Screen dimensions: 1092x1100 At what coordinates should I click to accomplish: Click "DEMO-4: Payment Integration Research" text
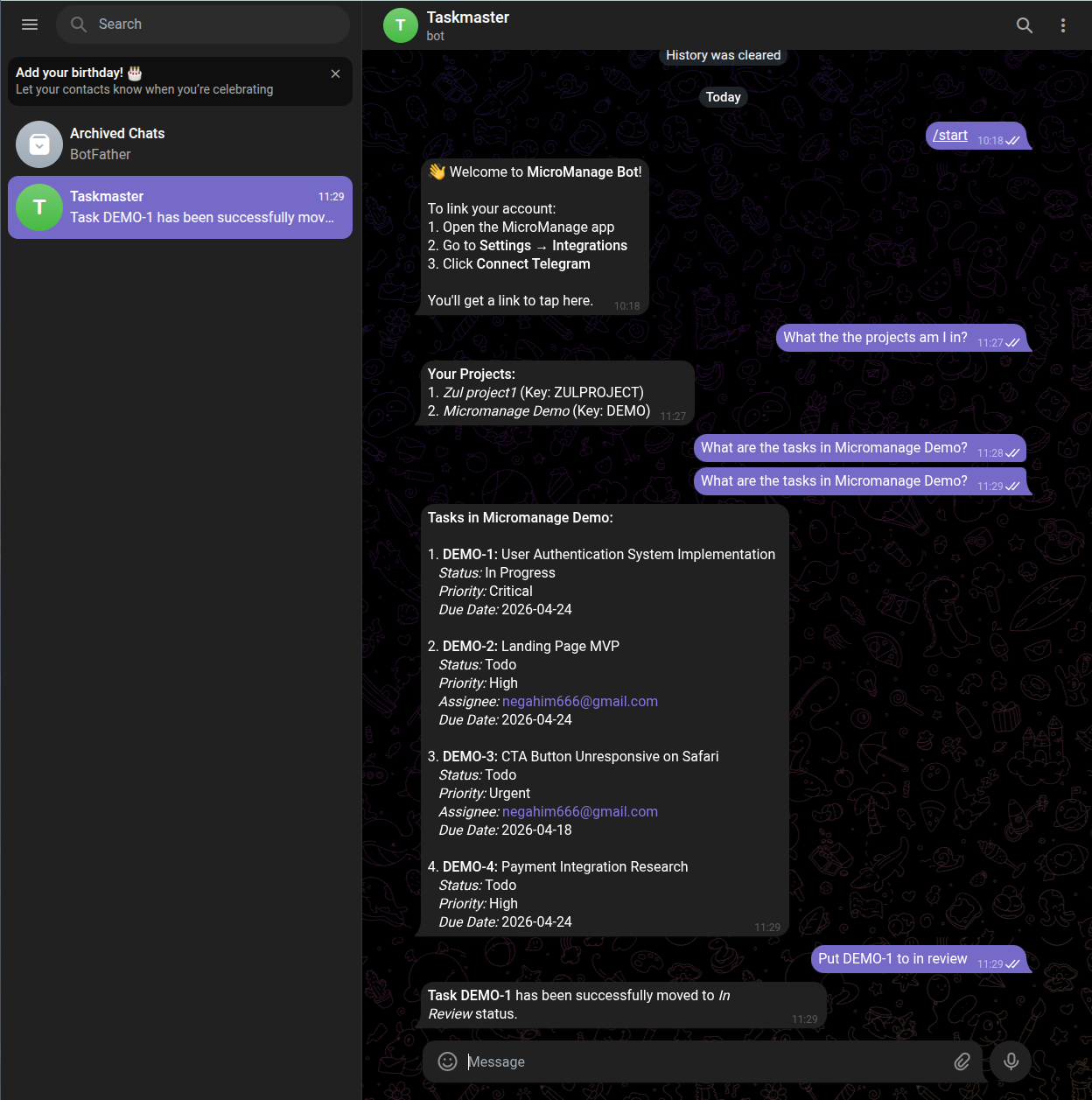pyautogui.click(x=565, y=867)
